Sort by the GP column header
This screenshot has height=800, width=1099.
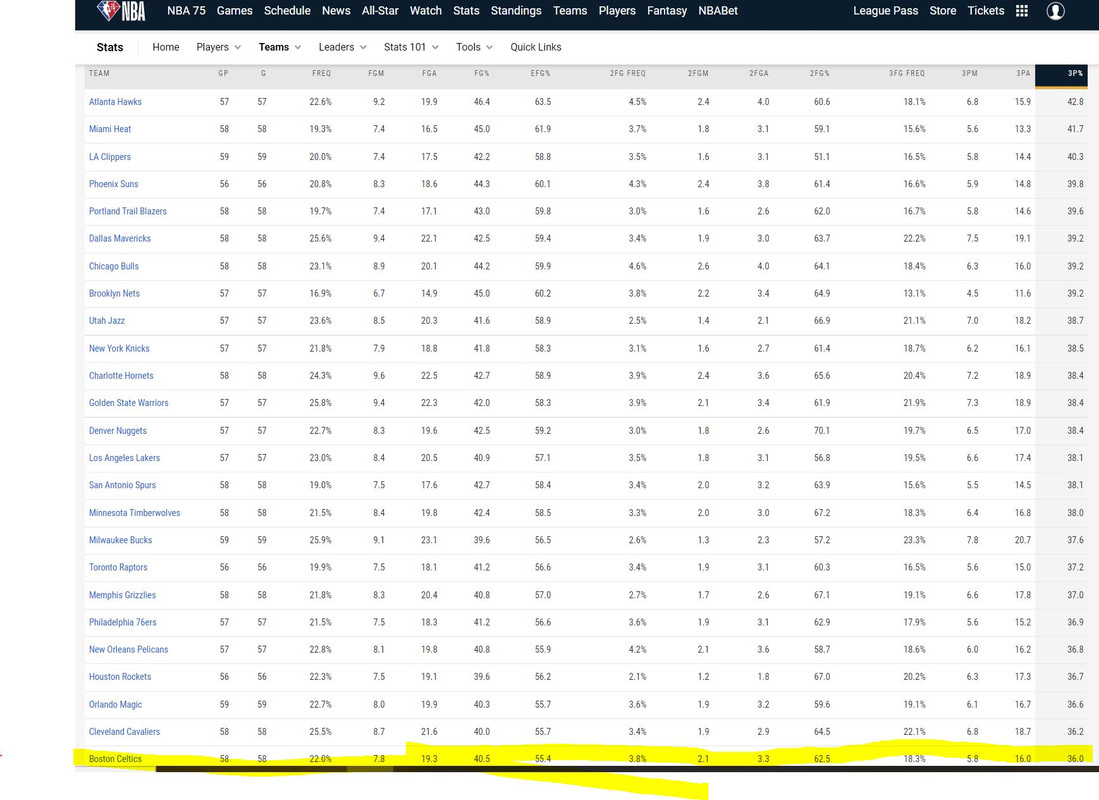pos(223,73)
